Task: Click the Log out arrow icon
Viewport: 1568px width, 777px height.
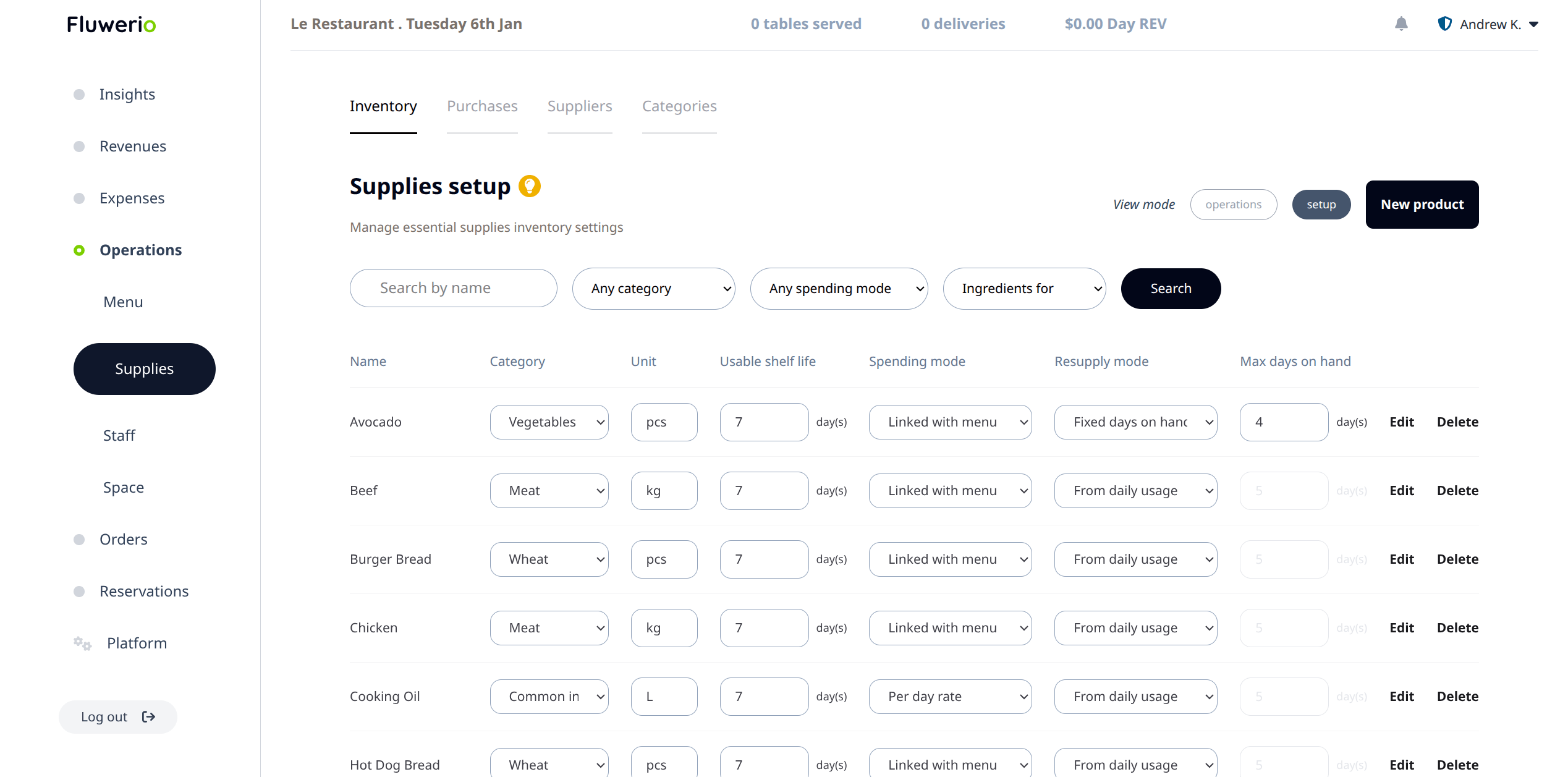Action: coord(148,716)
